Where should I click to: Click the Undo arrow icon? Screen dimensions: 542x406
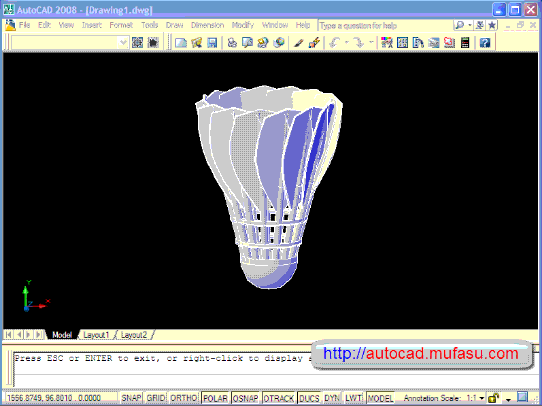point(334,43)
